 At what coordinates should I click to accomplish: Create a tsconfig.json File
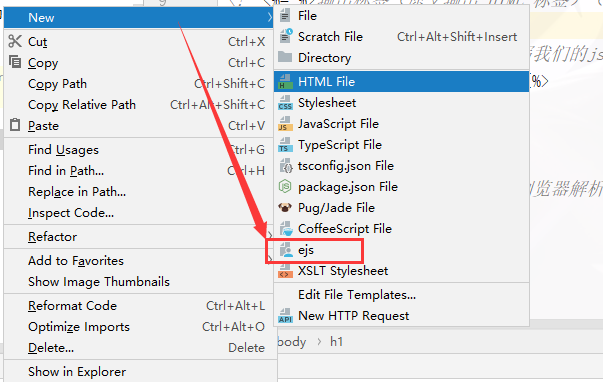click(x=401, y=166)
